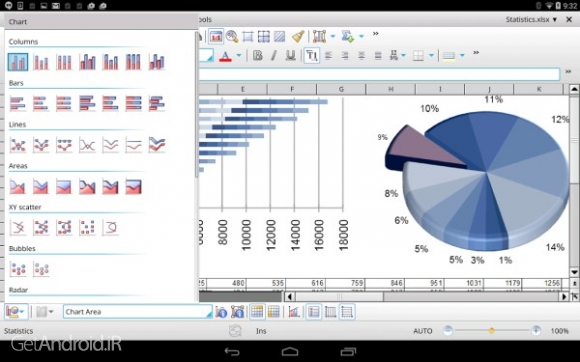Screen dimensions: 580x362
Task: Click the horizontal scrollbar right arrow
Action: 564,296
